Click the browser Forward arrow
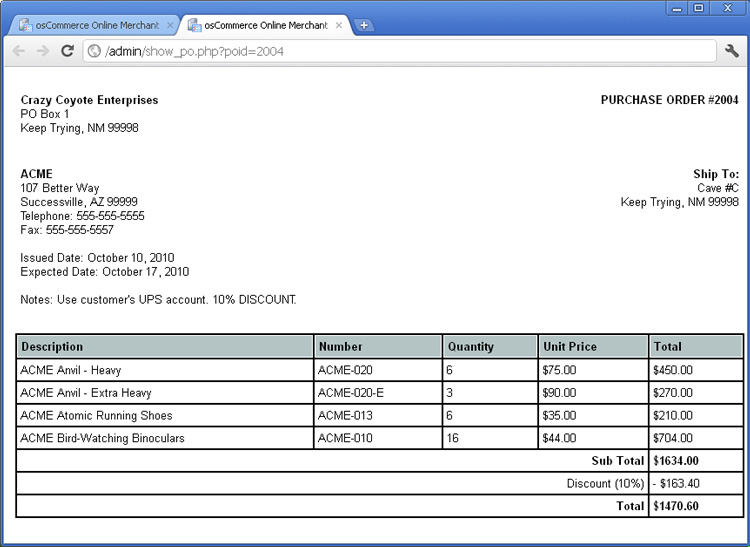 click(43, 51)
